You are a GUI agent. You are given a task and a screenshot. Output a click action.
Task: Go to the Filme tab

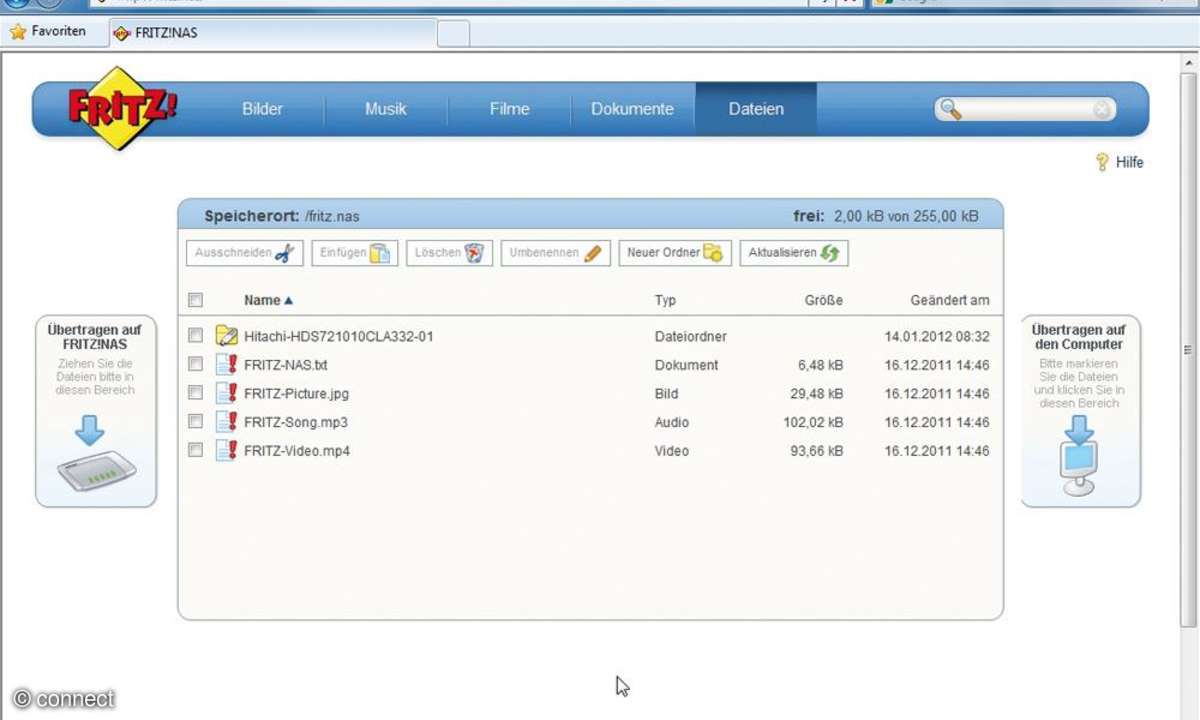(x=509, y=109)
